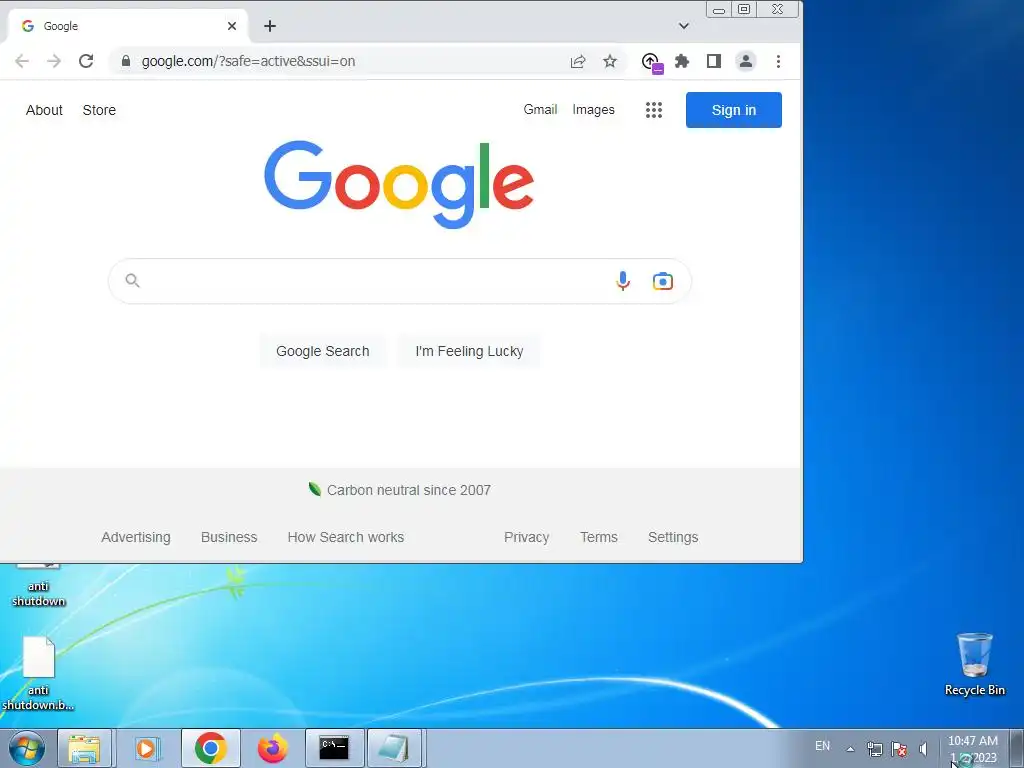
Task: Click the forward navigation arrow in Chrome
Action: (54, 61)
